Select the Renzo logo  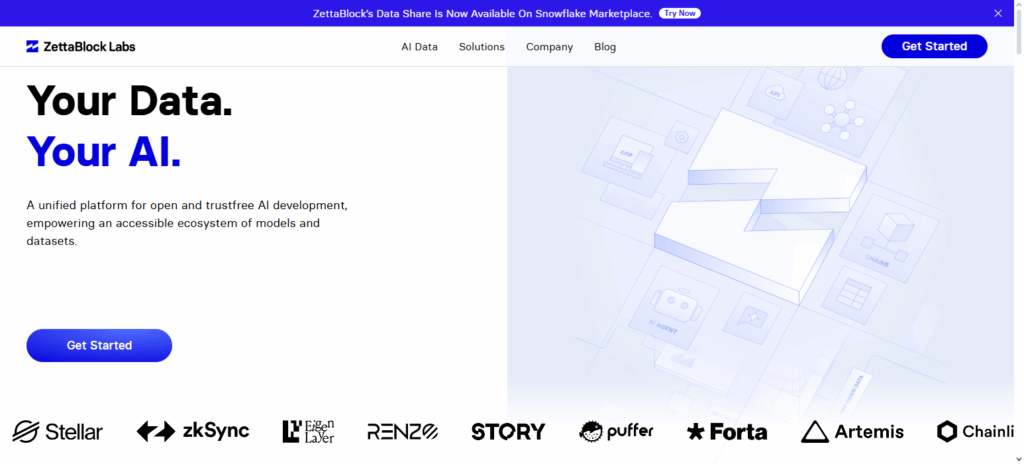tap(402, 431)
